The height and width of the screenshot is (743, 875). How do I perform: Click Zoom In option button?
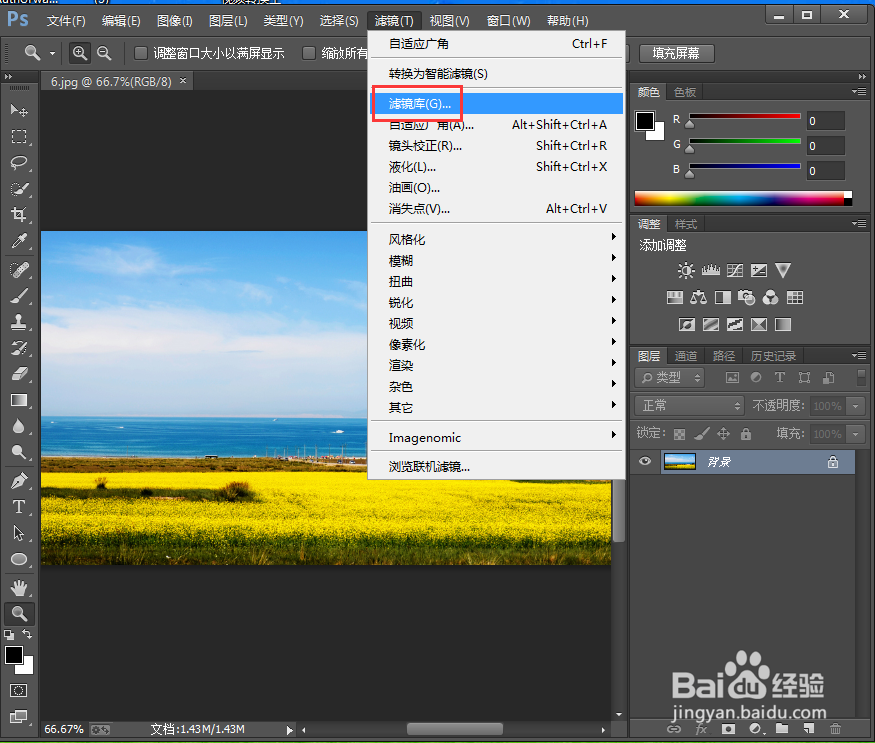(80, 53)
